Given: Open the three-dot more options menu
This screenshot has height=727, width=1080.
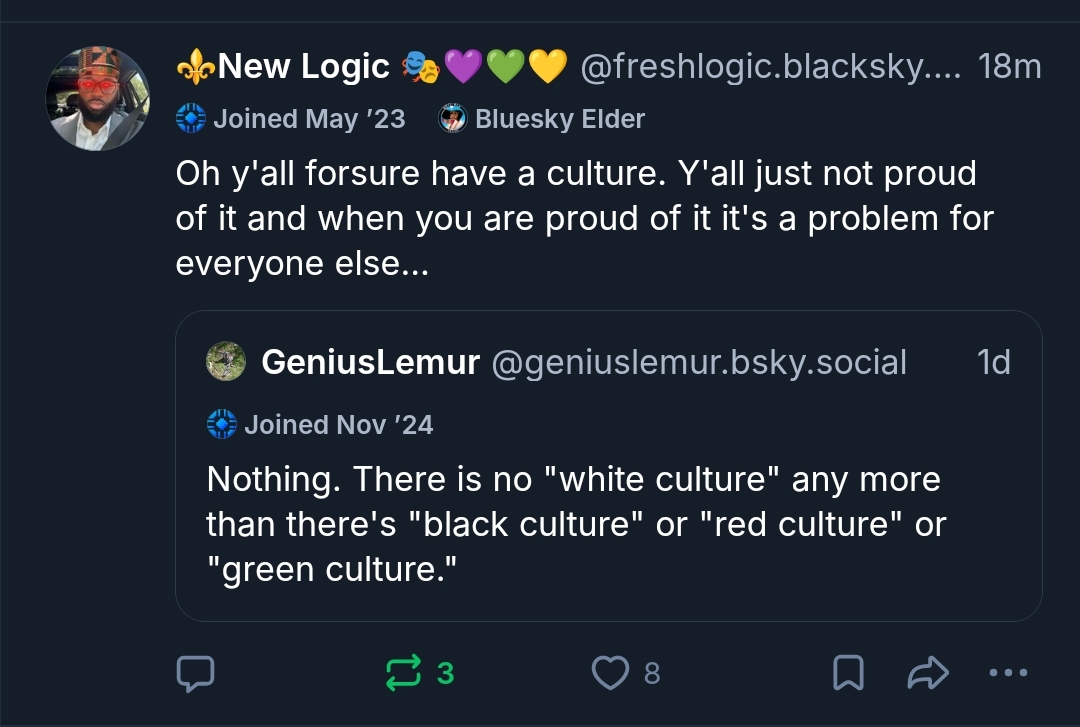Looking at the screenshot, I should (1007, 673).
